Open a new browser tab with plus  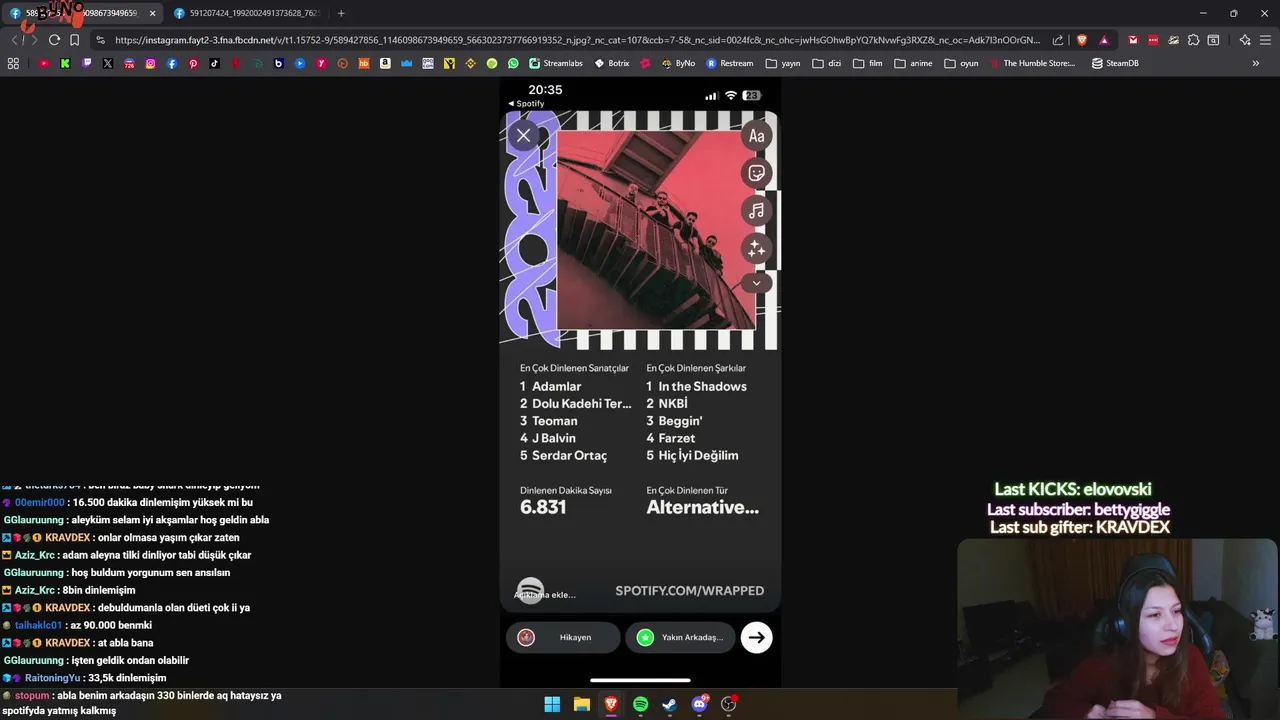tap(341, 13)
